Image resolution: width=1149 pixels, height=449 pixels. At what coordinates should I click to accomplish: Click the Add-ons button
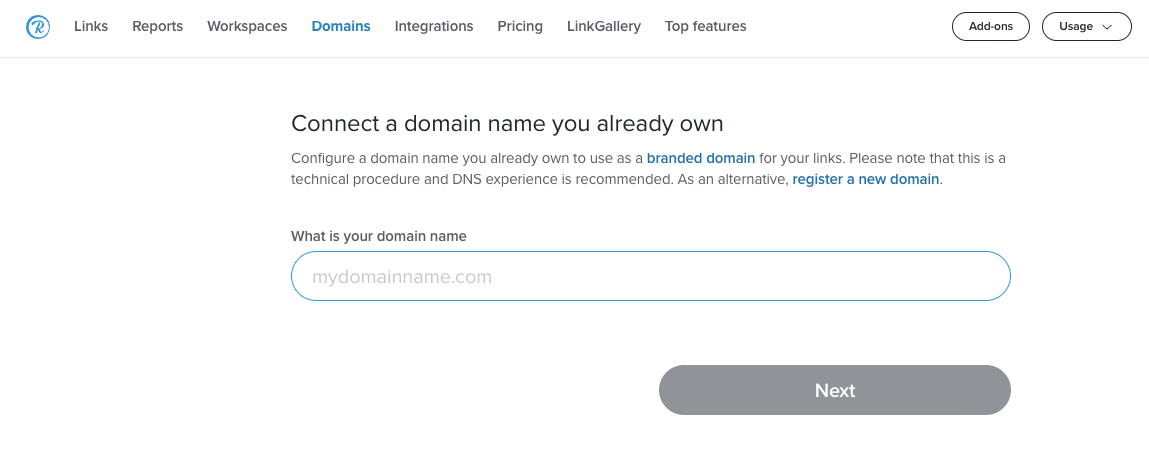[x=991, y=26]
